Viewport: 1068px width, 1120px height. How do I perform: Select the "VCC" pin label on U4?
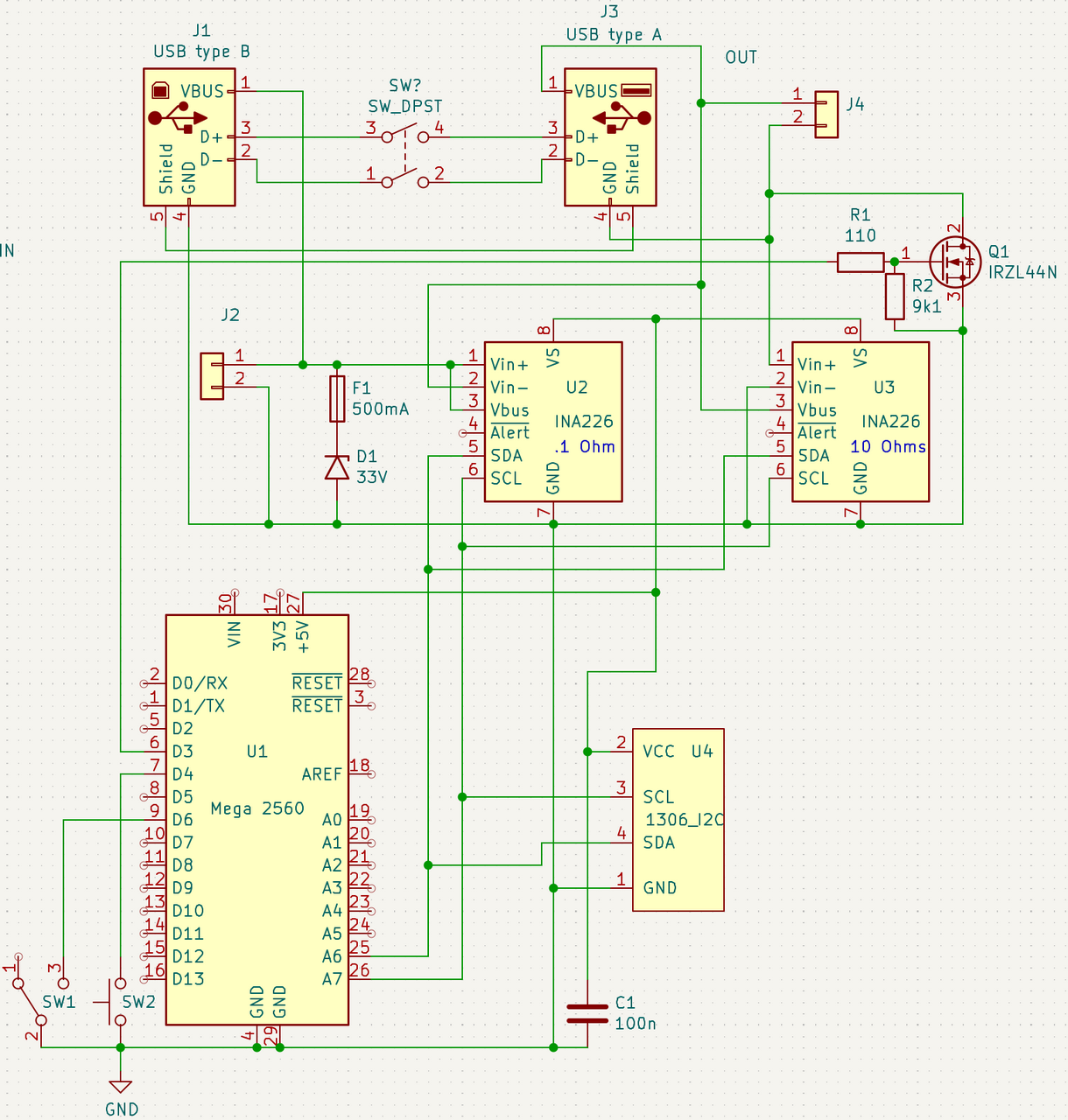(658, 752)
